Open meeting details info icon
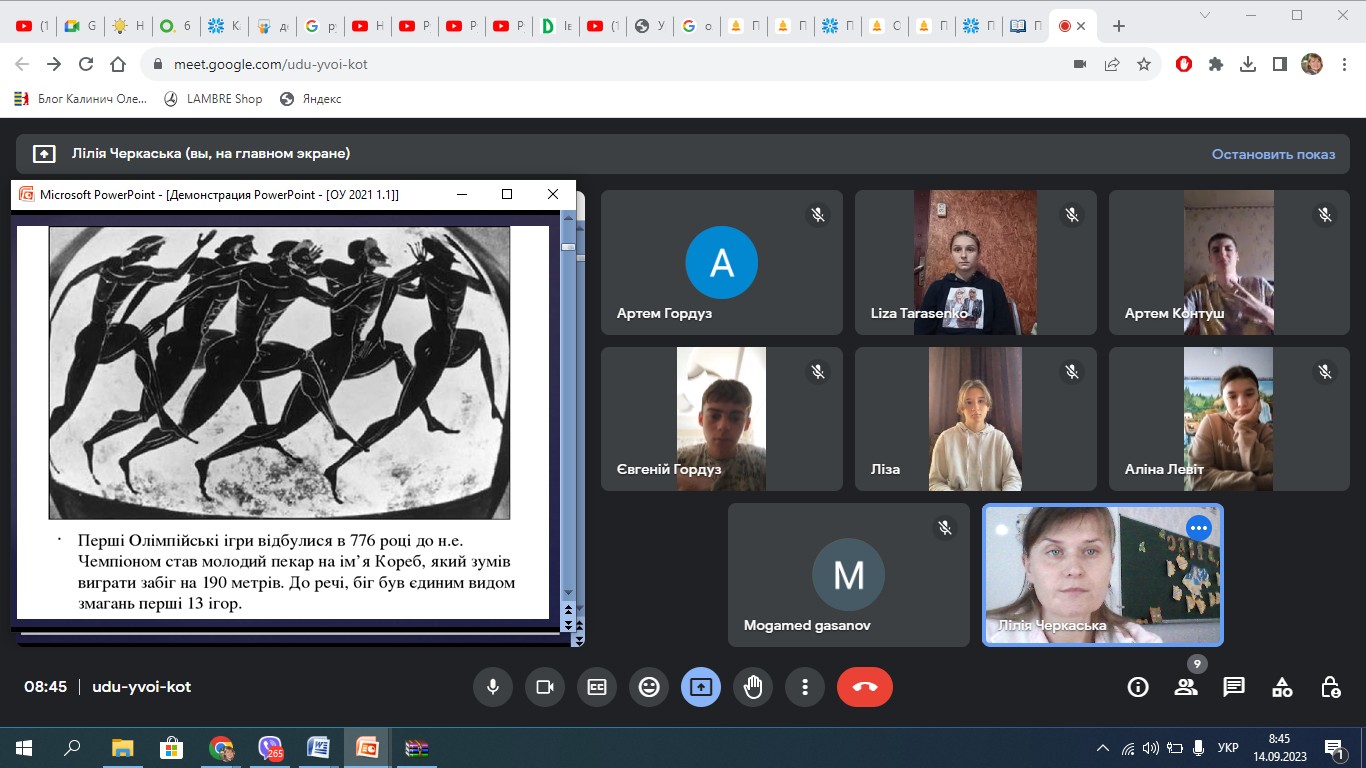 click(x=1138, y=687)
